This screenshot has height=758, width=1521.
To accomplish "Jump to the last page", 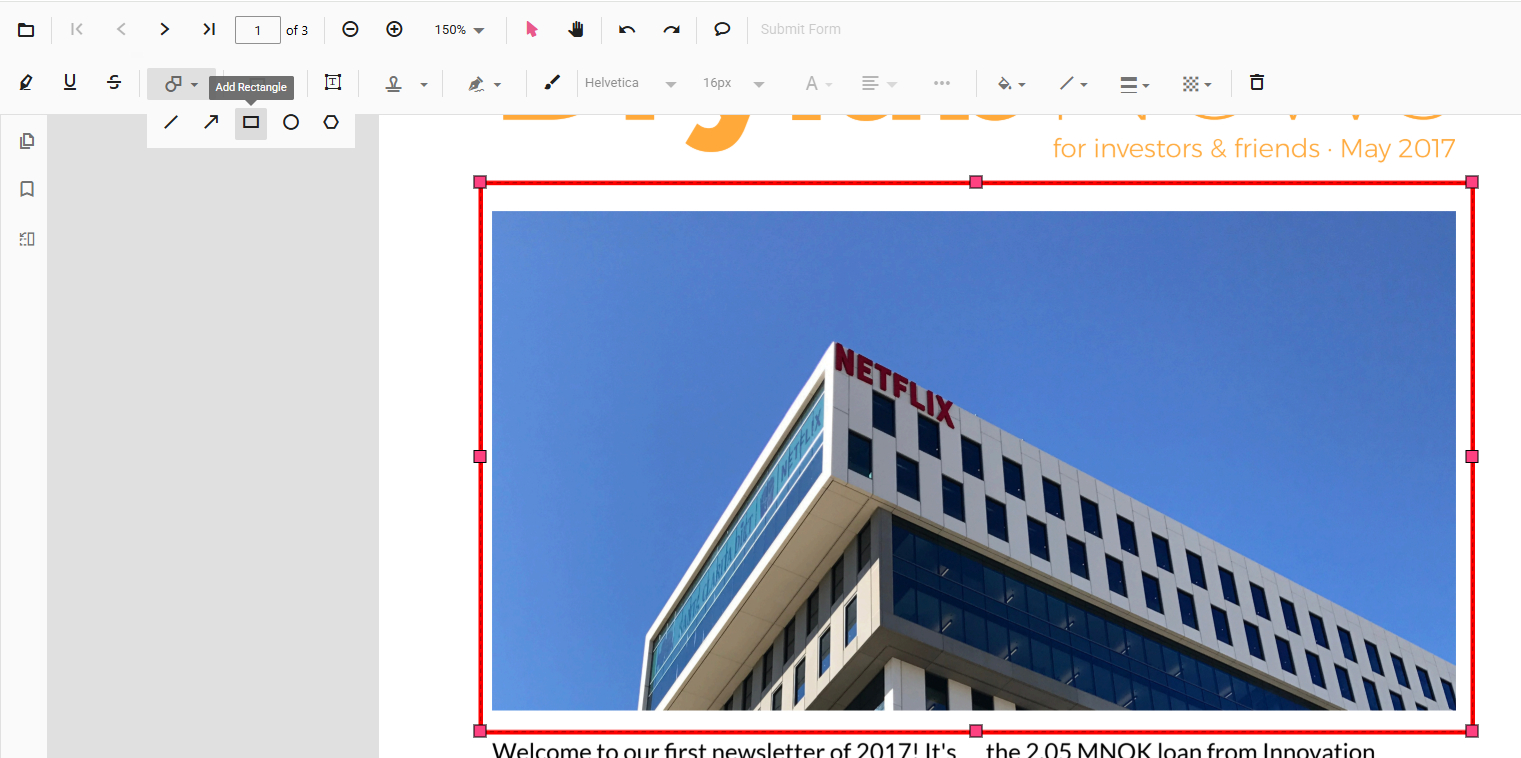I will tap(209, 29).
